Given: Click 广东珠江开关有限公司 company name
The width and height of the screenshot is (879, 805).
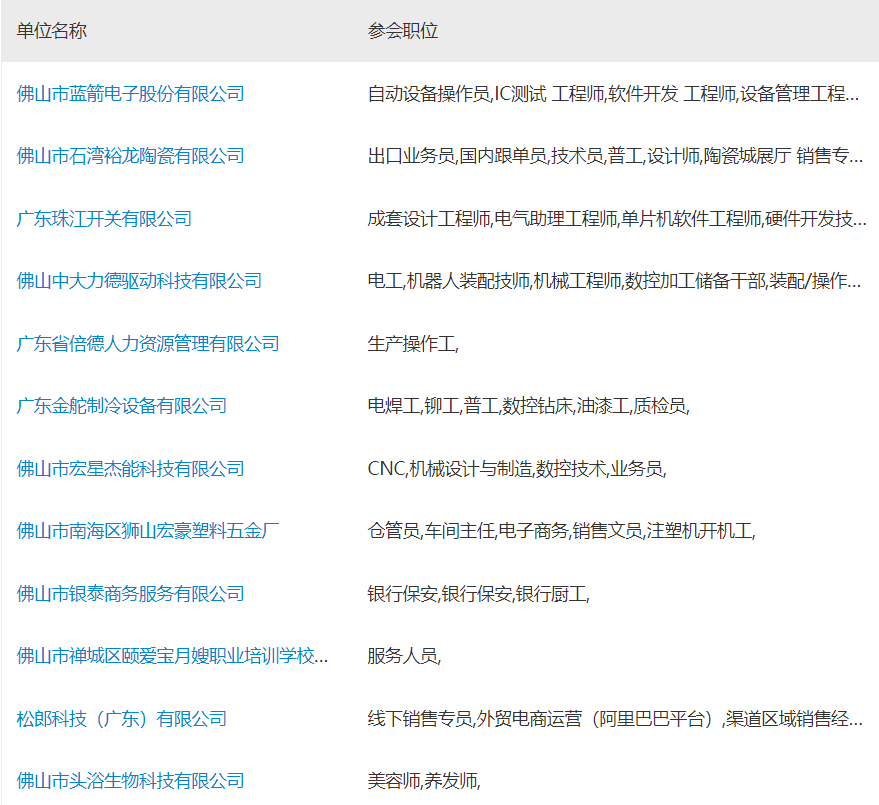Looking at the screenshot, I should (104, 219).
